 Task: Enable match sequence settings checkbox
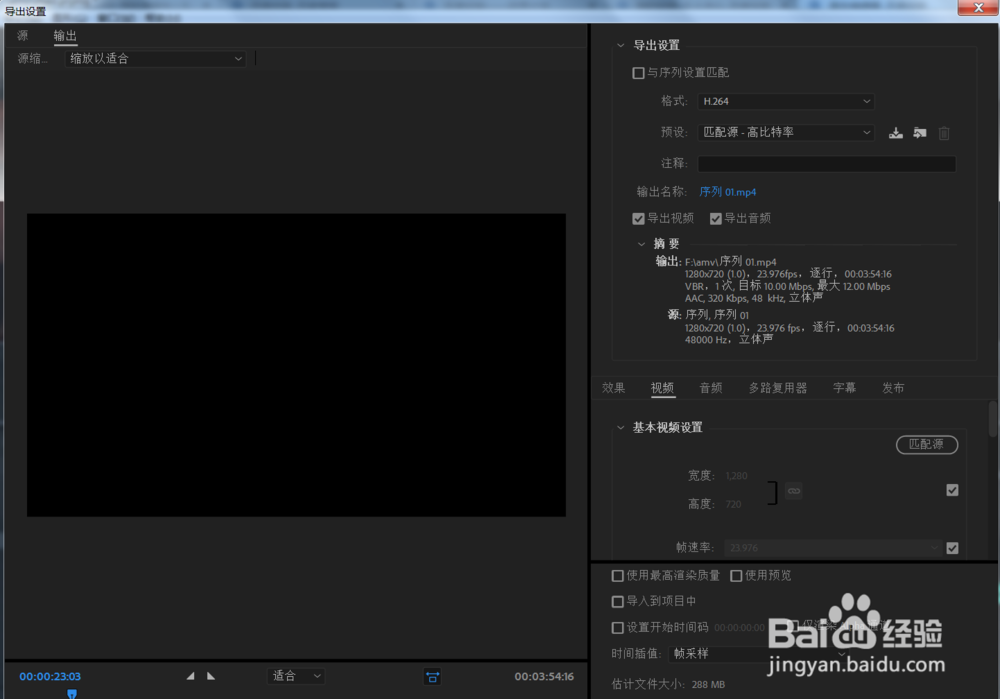coord(638,73)
